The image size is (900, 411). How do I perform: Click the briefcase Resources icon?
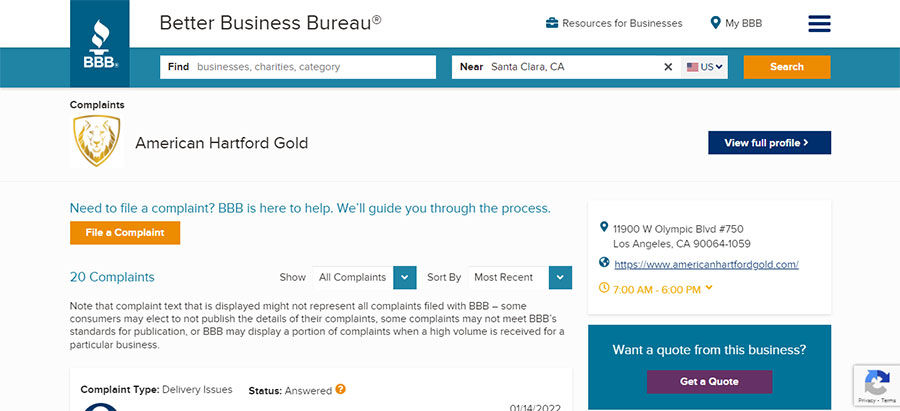552,24
